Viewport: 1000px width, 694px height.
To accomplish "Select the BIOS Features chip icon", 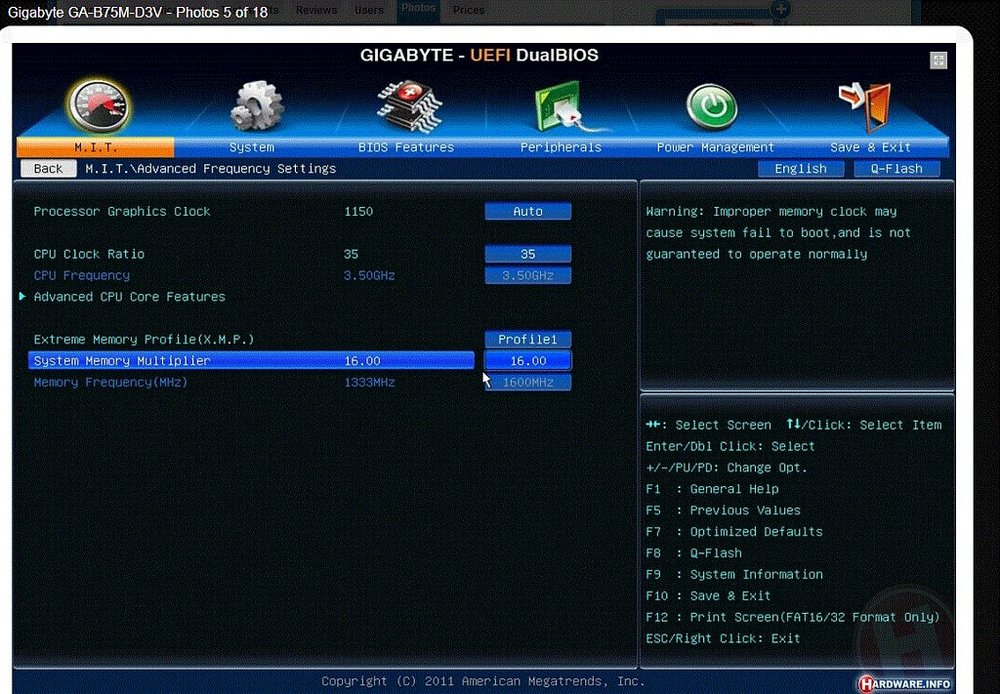I will (409, 106).
